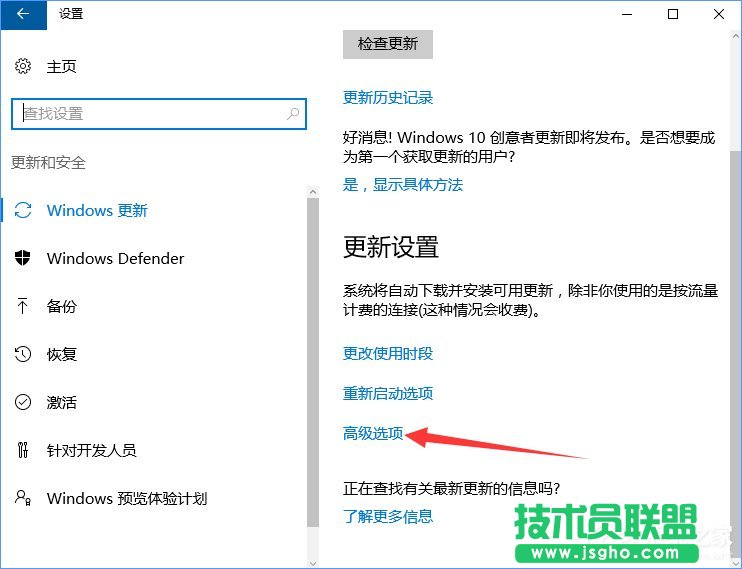Click main pane scroll up arrow

[735, 36]
